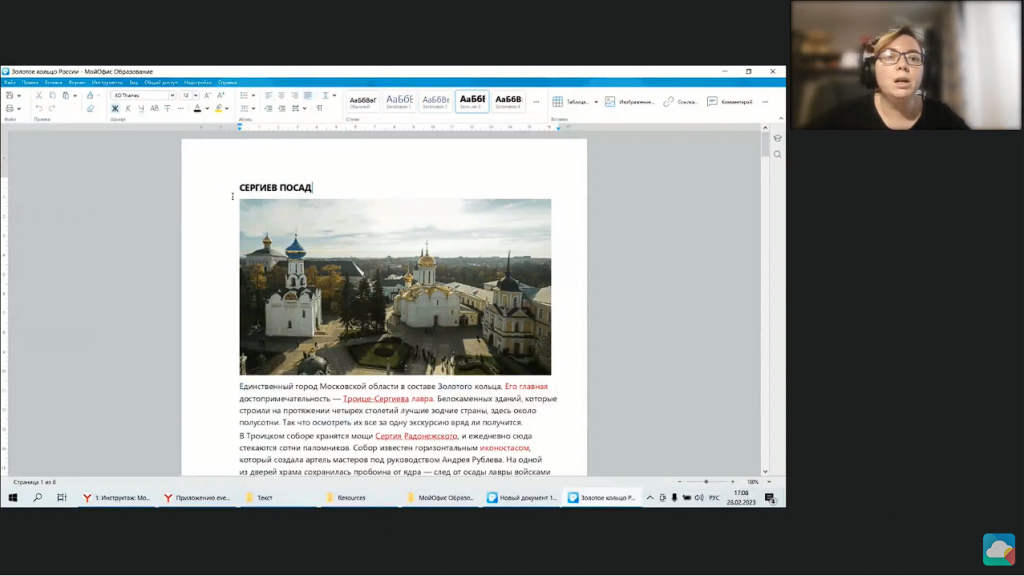Open Windows taskbar search

(x=38, y=498)
